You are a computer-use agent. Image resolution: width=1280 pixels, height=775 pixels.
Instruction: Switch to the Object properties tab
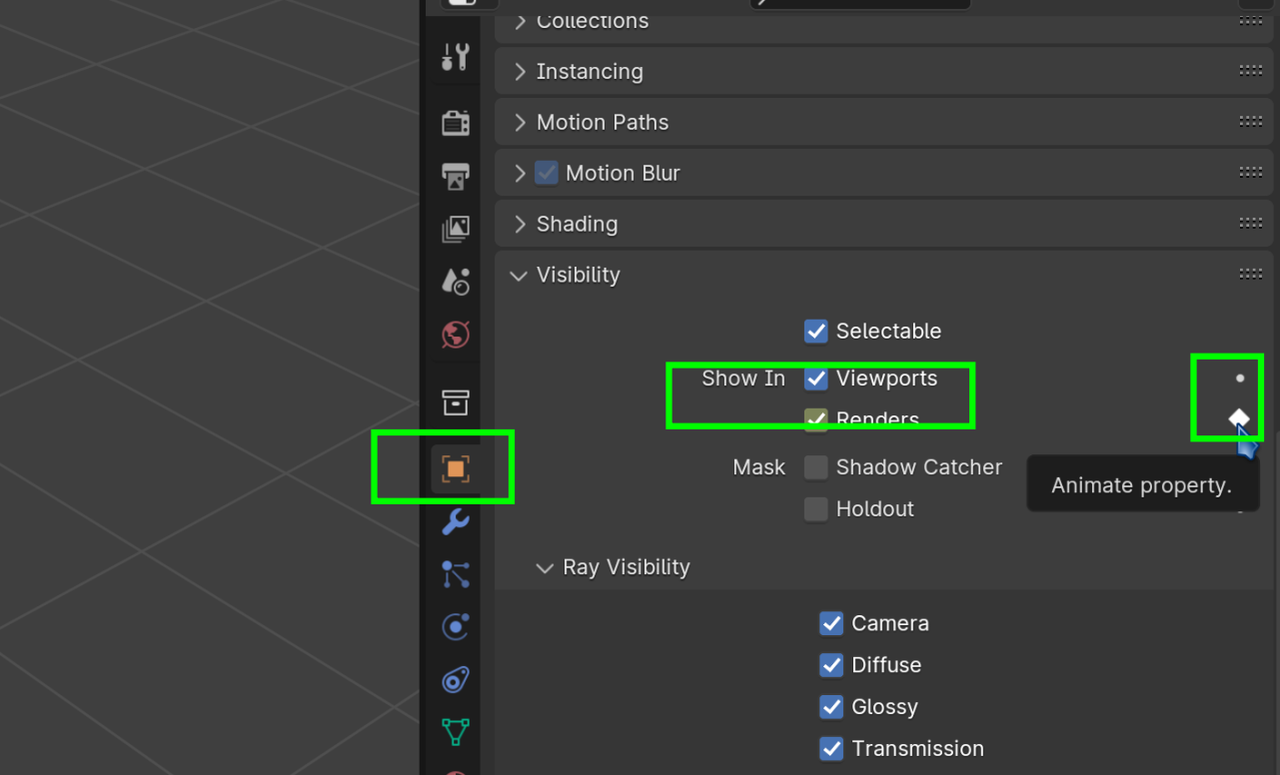pyautogui.click(x=456, y=468)
